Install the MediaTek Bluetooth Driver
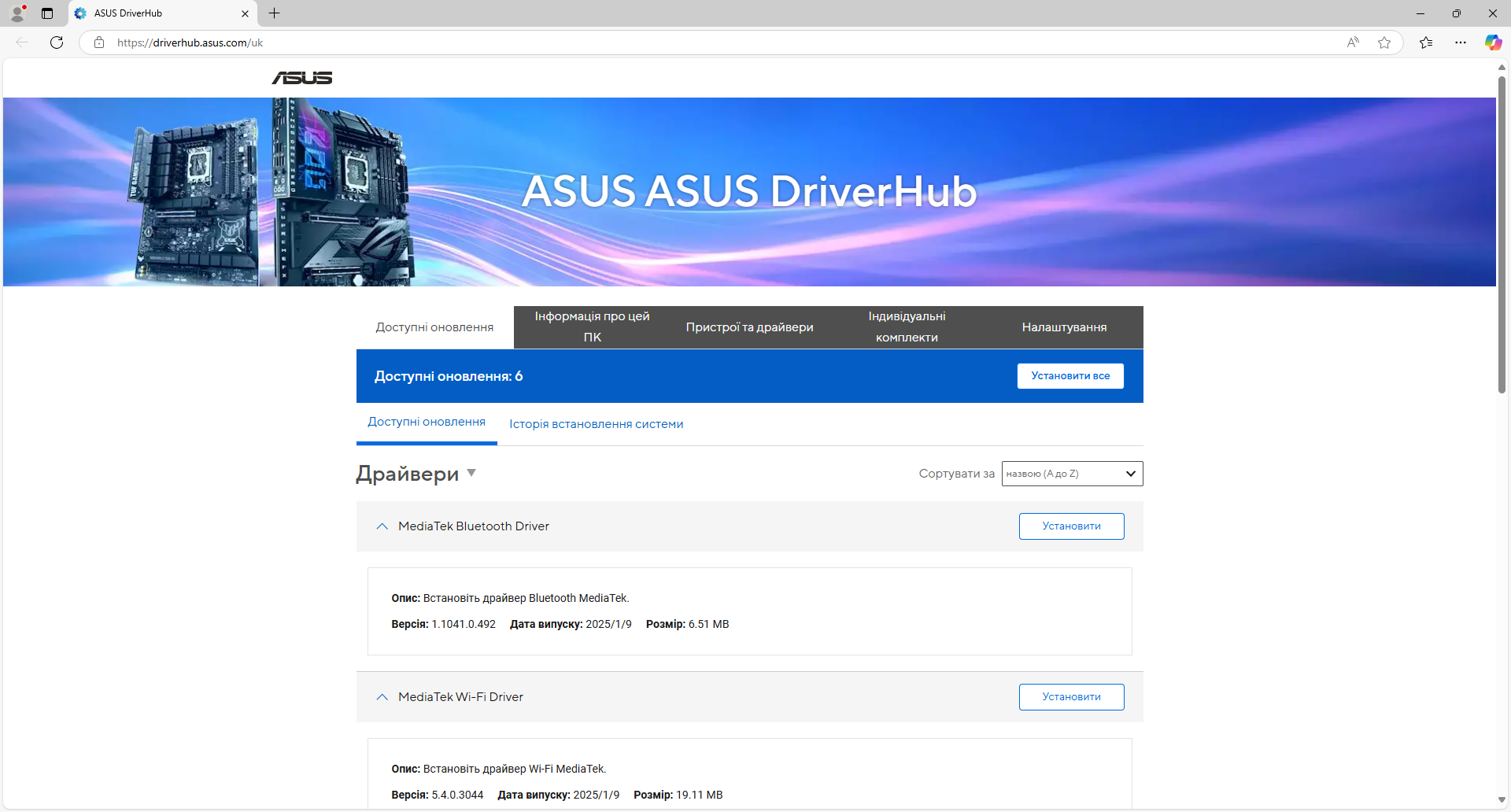 1071,526
